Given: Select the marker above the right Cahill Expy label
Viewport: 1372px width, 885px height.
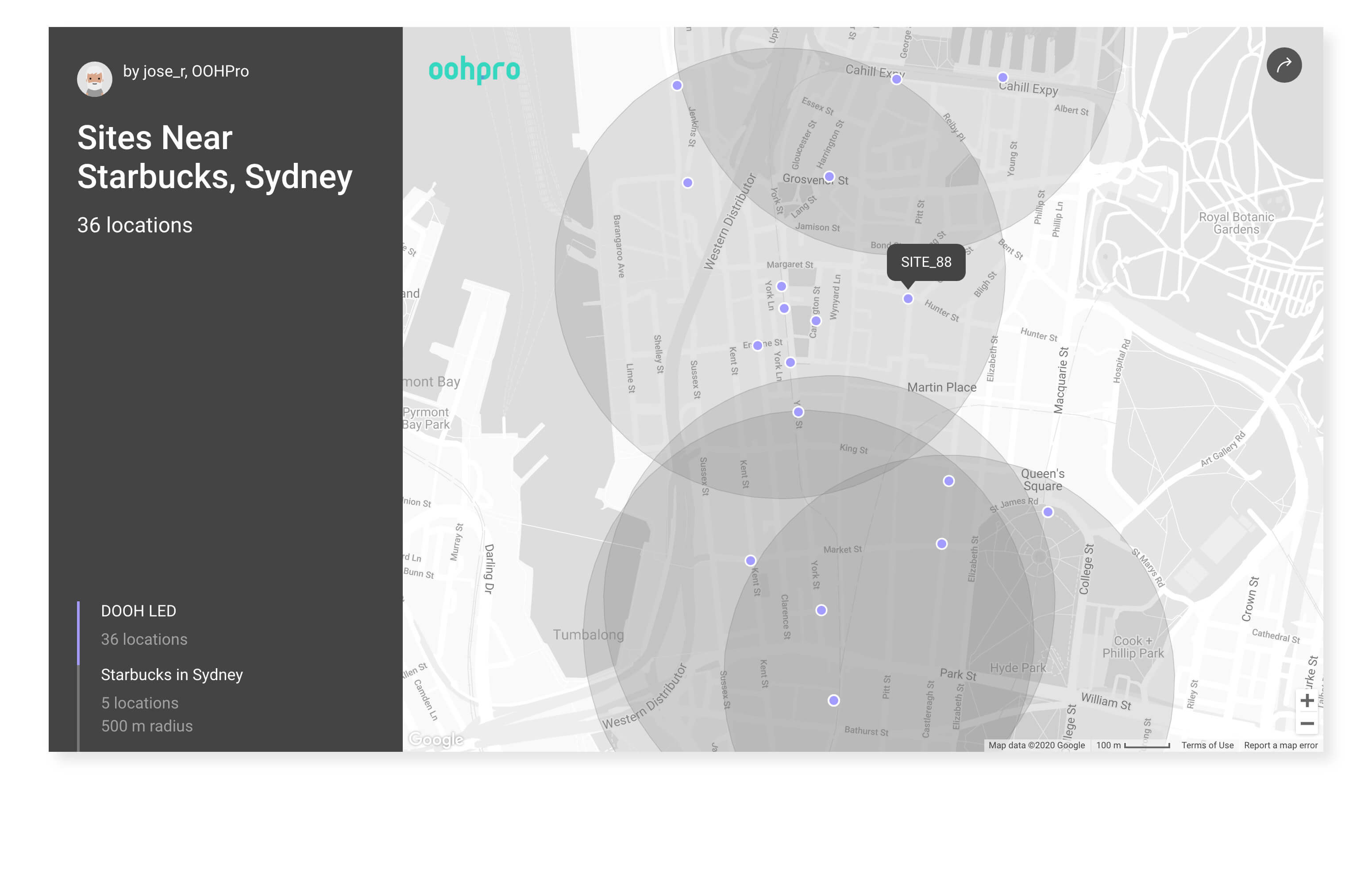Looking at the screenshot, I should tap(1002, 77).
